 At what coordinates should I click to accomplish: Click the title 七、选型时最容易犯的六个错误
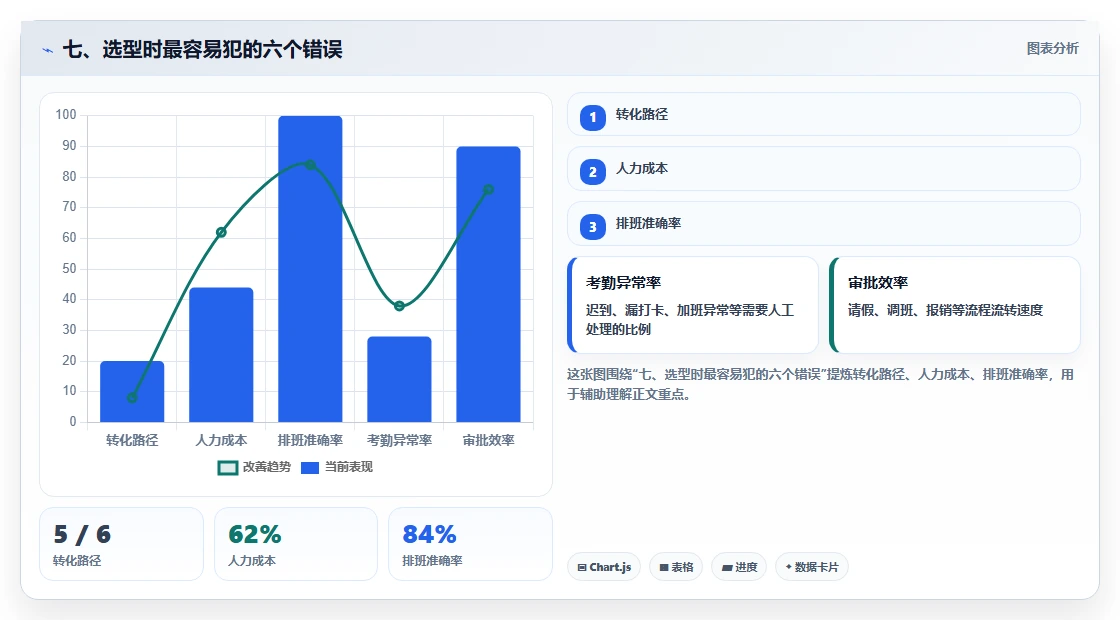point(203,49)
